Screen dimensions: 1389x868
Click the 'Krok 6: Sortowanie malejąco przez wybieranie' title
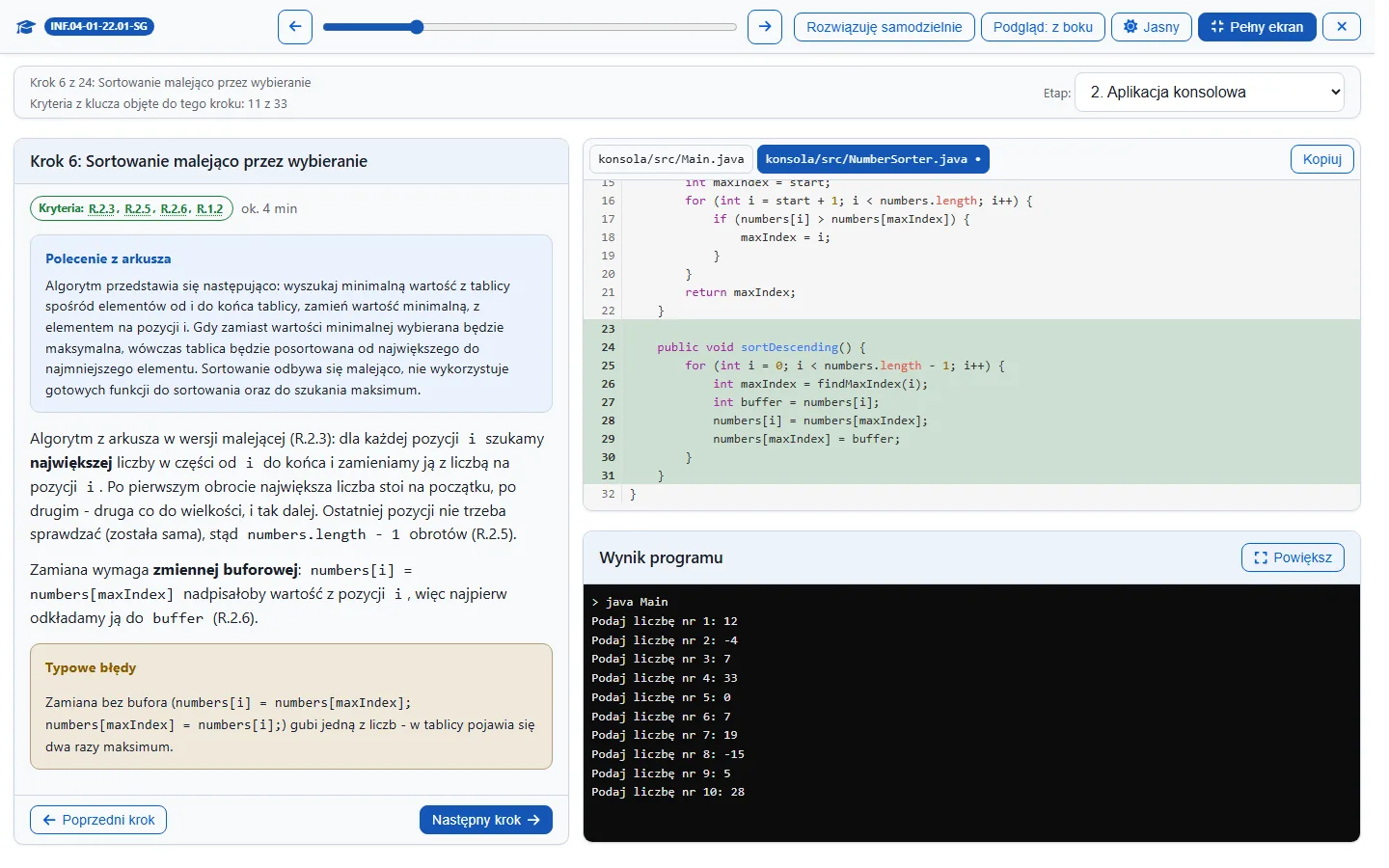(x=199, y=161)
